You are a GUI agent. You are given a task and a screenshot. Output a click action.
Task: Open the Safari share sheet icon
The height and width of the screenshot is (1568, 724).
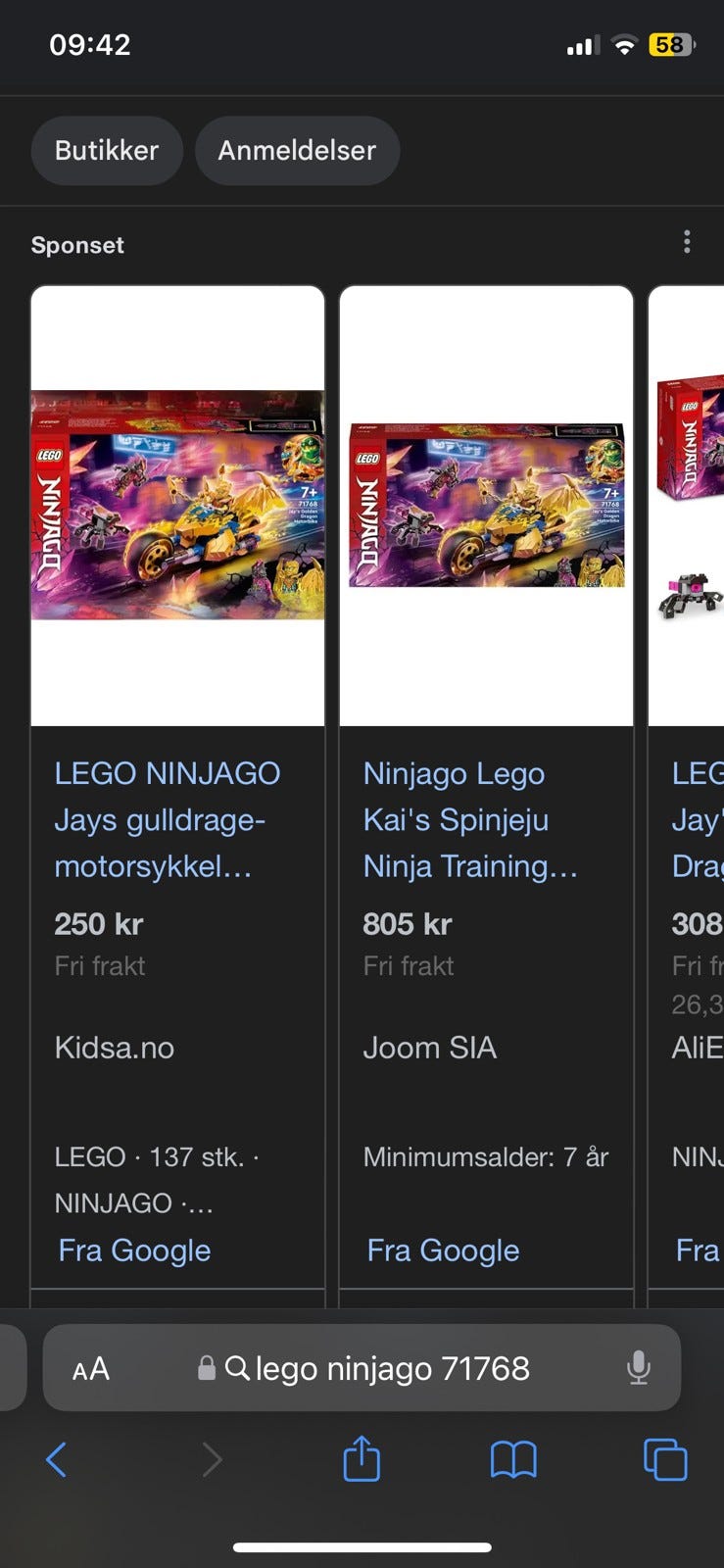362,1457
